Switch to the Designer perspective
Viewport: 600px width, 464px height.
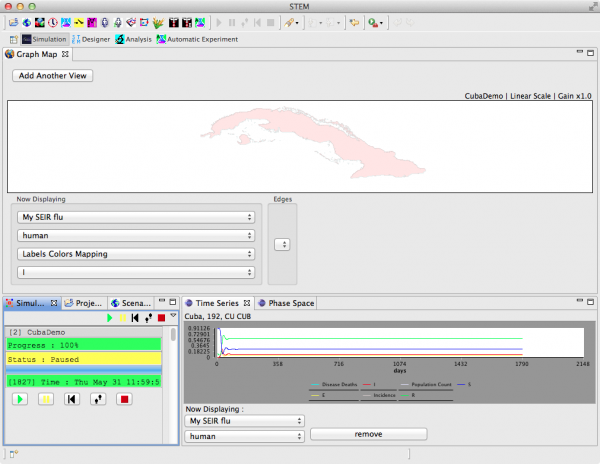(90, 39)
